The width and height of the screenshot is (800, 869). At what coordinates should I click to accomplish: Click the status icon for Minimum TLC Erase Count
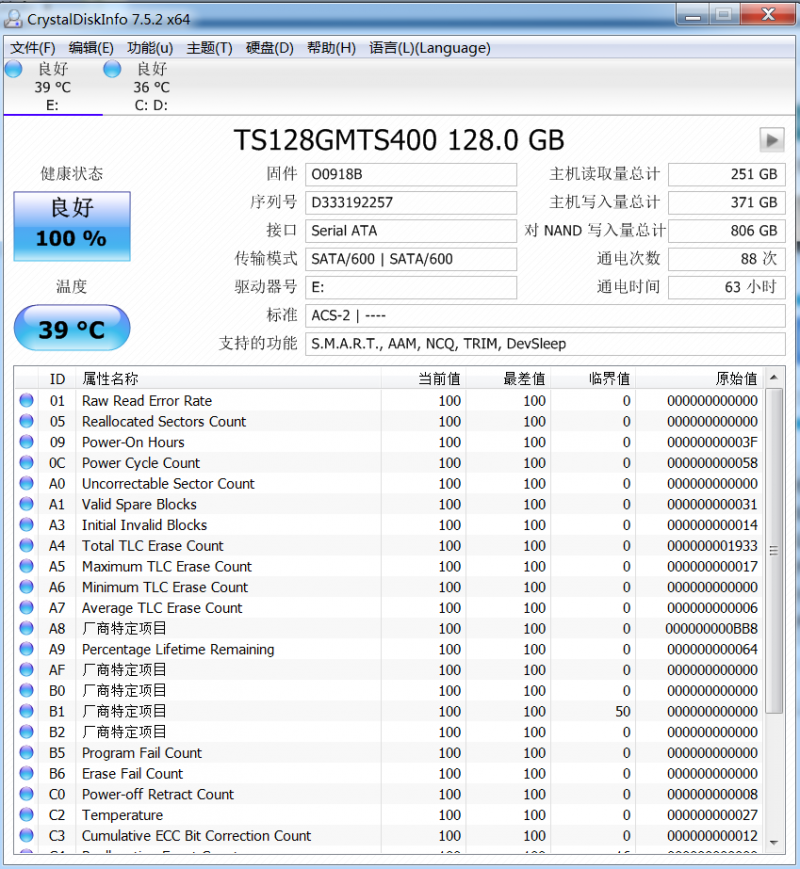coord(26,586)
